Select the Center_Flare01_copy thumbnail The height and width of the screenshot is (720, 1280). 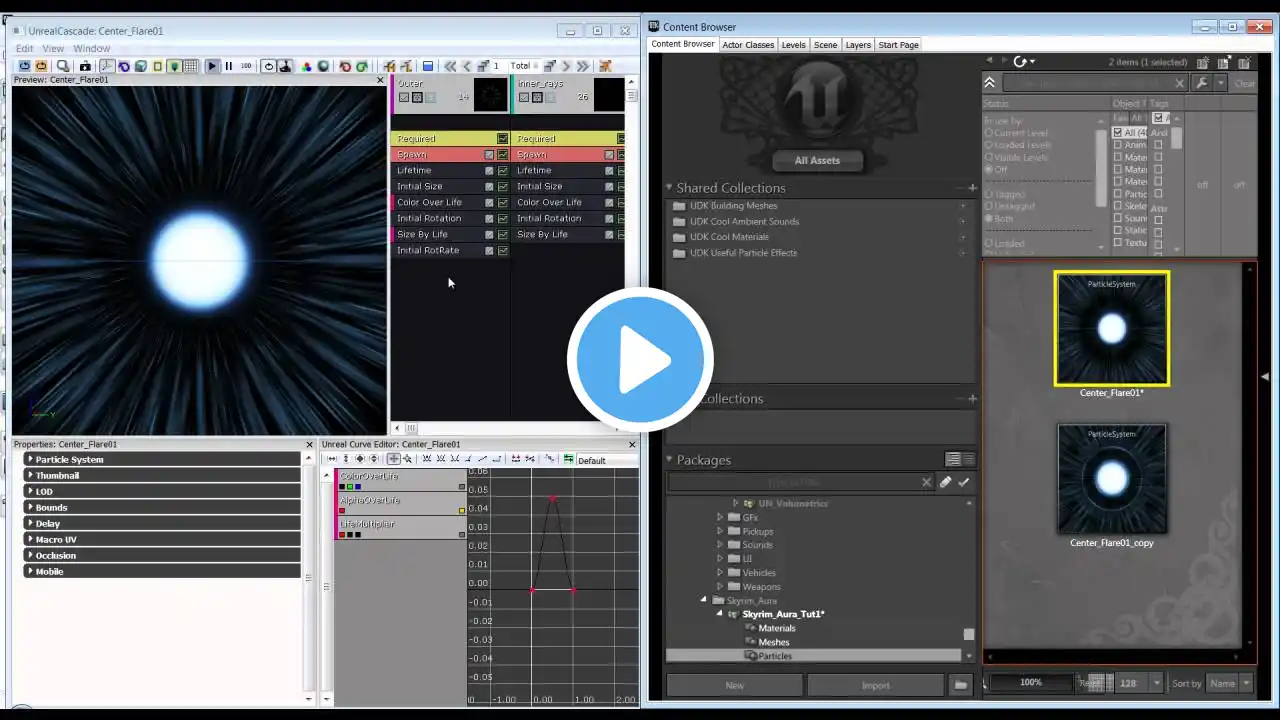click(1112, 479)
